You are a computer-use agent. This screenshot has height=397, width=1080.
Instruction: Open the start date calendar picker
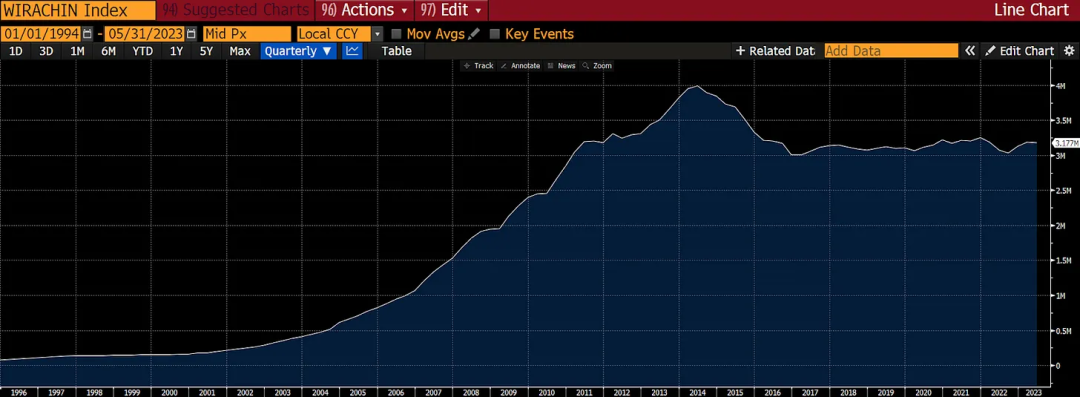[87, 34]
